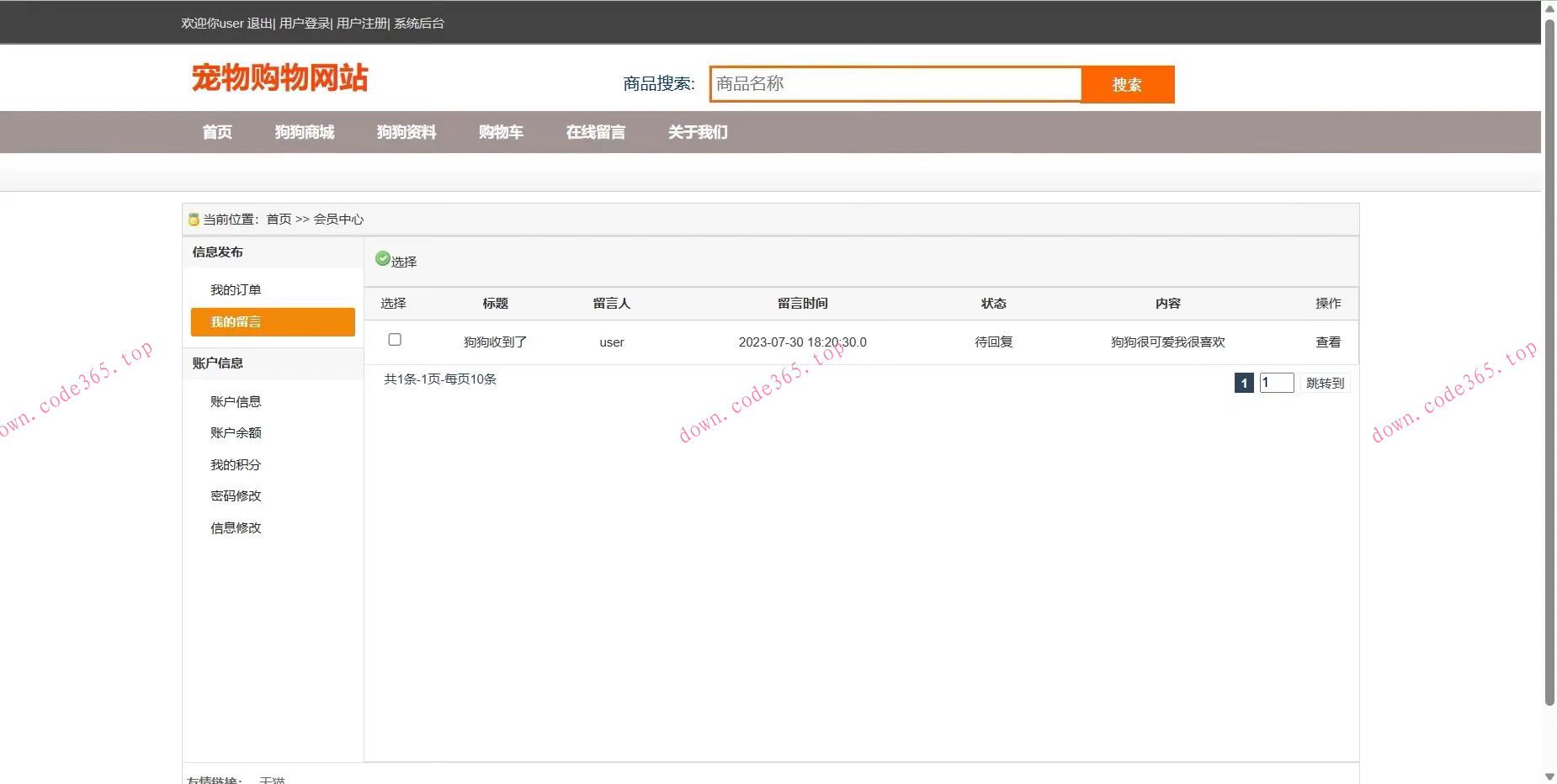Image resolution: width=1557 pixels, height=784 pixels.
Task: Open 系统后台 link in top bar
Action: click(x=419, y=24)
